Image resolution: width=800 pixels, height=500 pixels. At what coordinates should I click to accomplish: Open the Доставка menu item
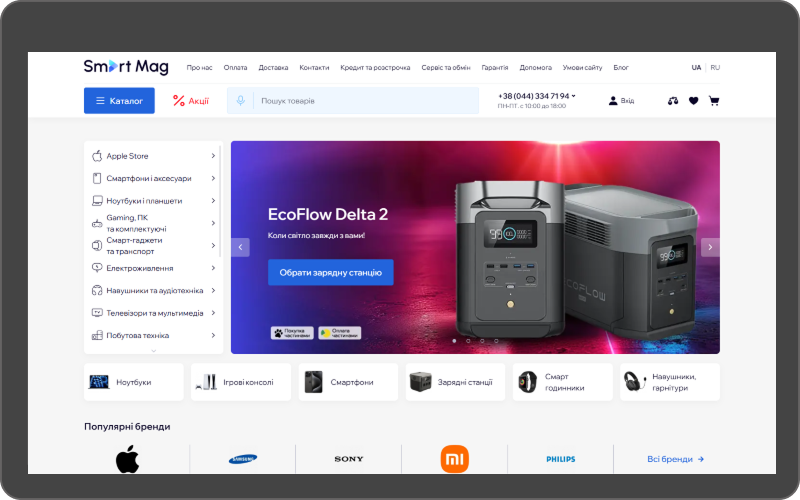(273, 67)
